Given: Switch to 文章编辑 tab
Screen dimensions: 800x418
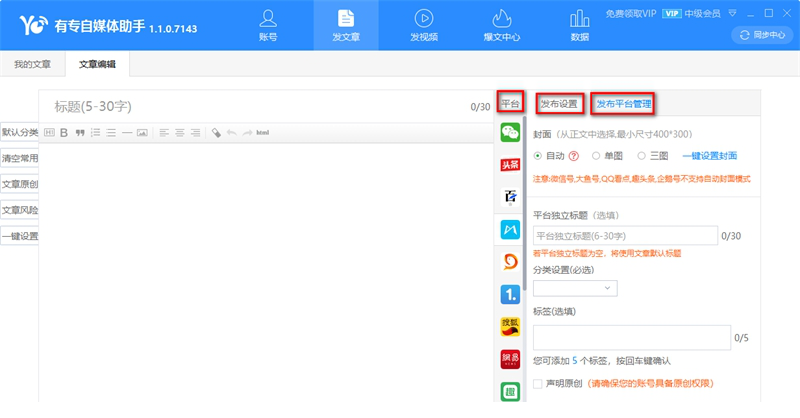Looking at the screenshot, I should point(97,64).
